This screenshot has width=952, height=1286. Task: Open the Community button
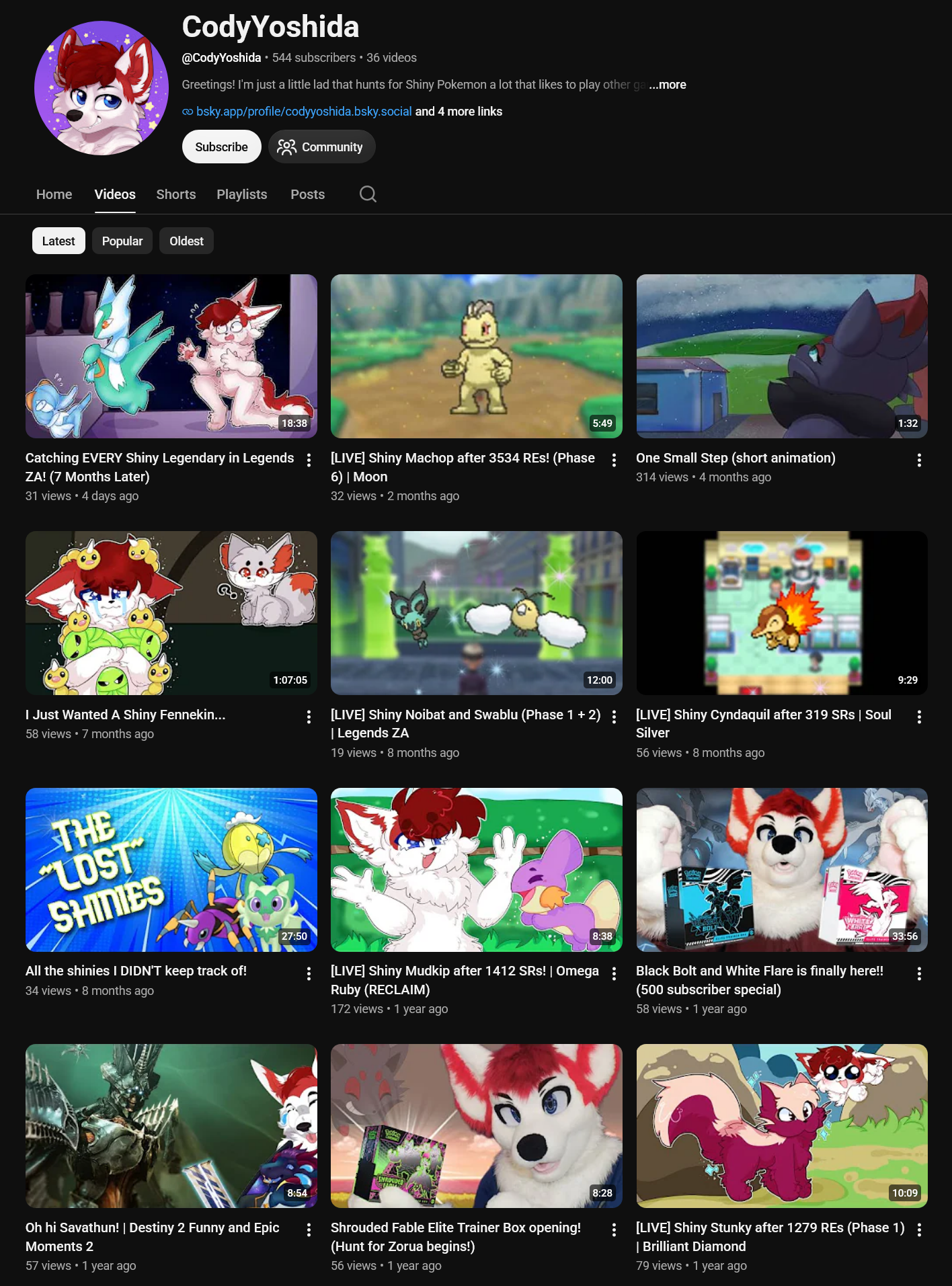322,147
